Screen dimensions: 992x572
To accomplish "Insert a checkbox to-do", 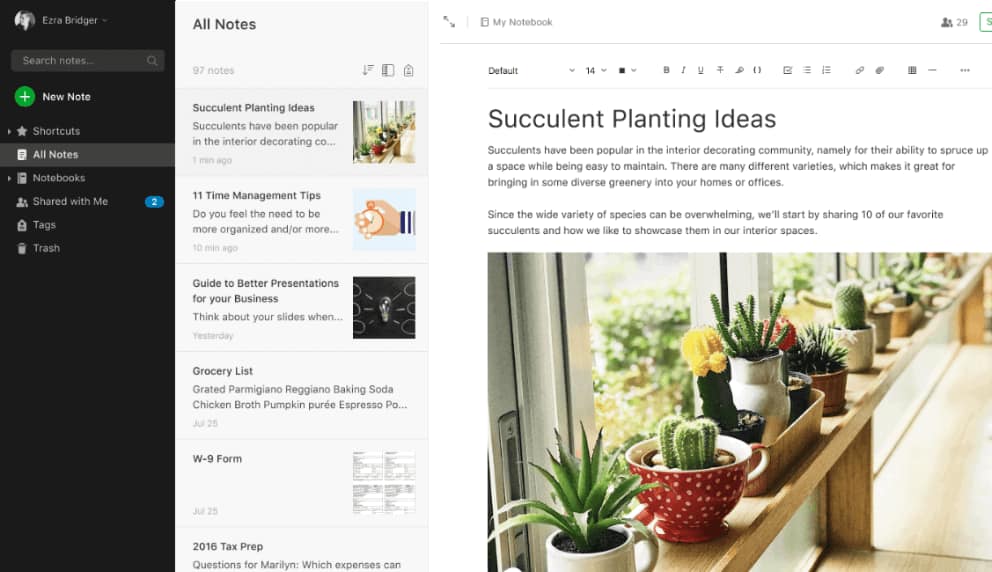I will point(788,70).
